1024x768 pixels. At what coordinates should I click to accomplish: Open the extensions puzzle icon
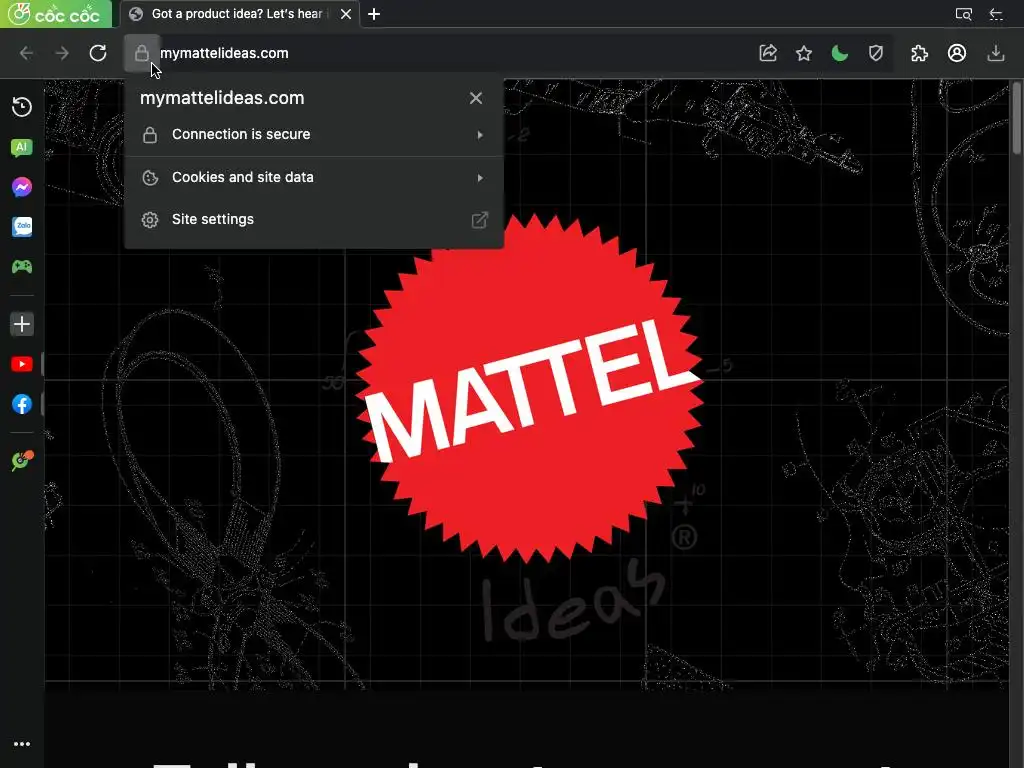tap(920, 53)
